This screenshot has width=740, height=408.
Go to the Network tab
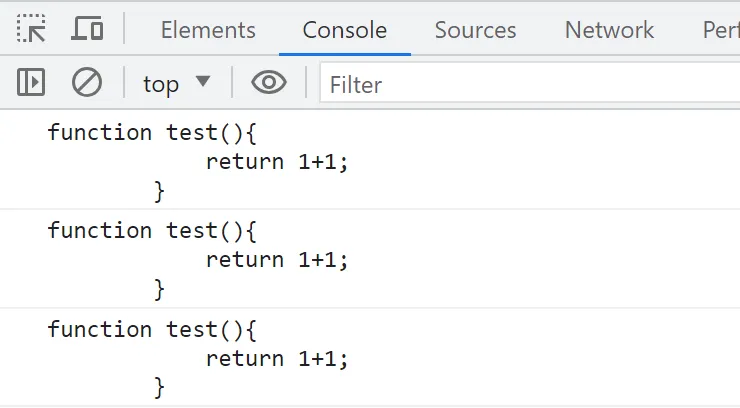pyautogui.click(x=609, y=30)
